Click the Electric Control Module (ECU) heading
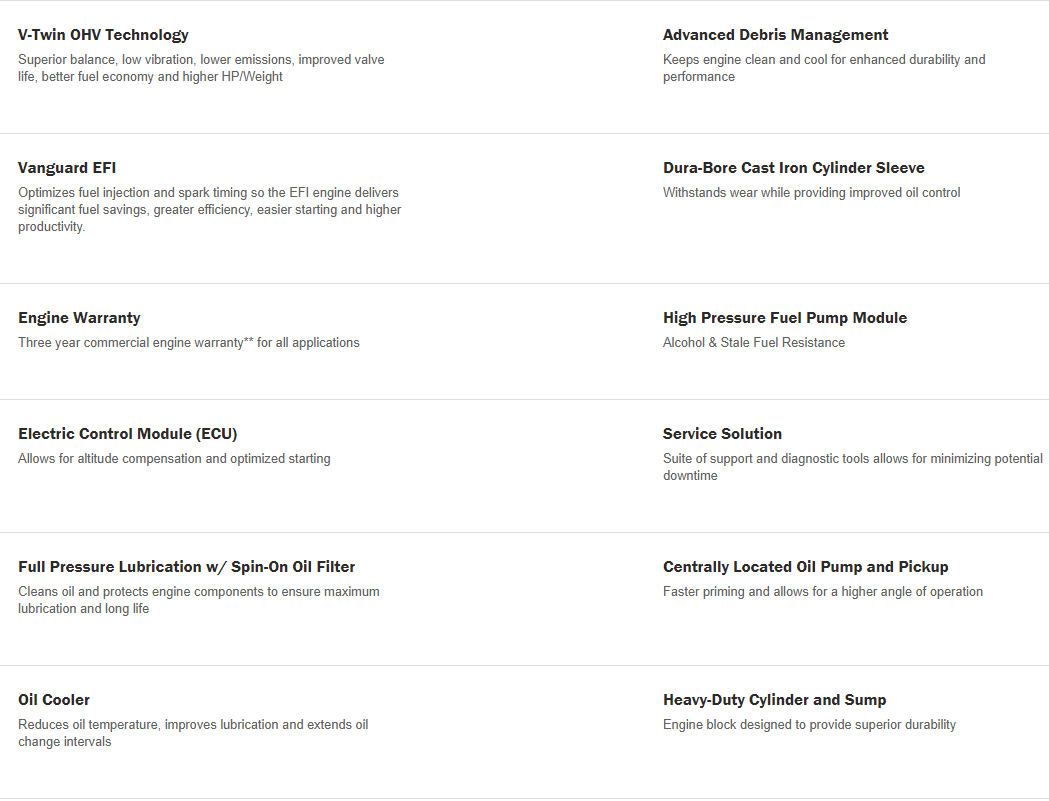1049x801 pixels. 128,434
